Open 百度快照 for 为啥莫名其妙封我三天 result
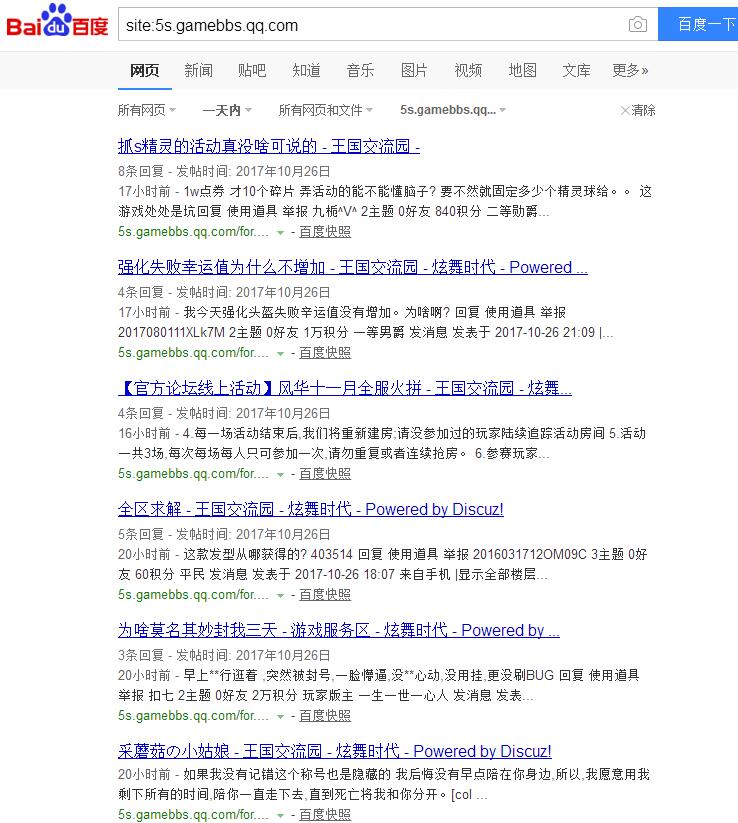The image size is (738, 823). pos(325,715)
